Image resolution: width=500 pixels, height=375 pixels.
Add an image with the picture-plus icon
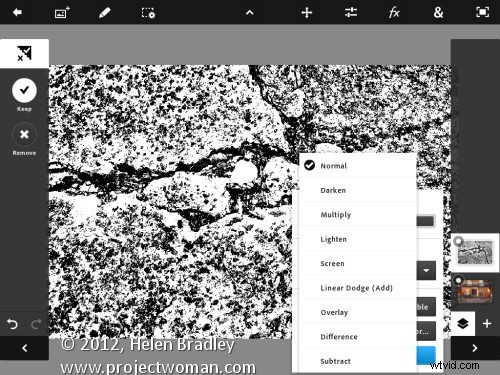(62, 13)
